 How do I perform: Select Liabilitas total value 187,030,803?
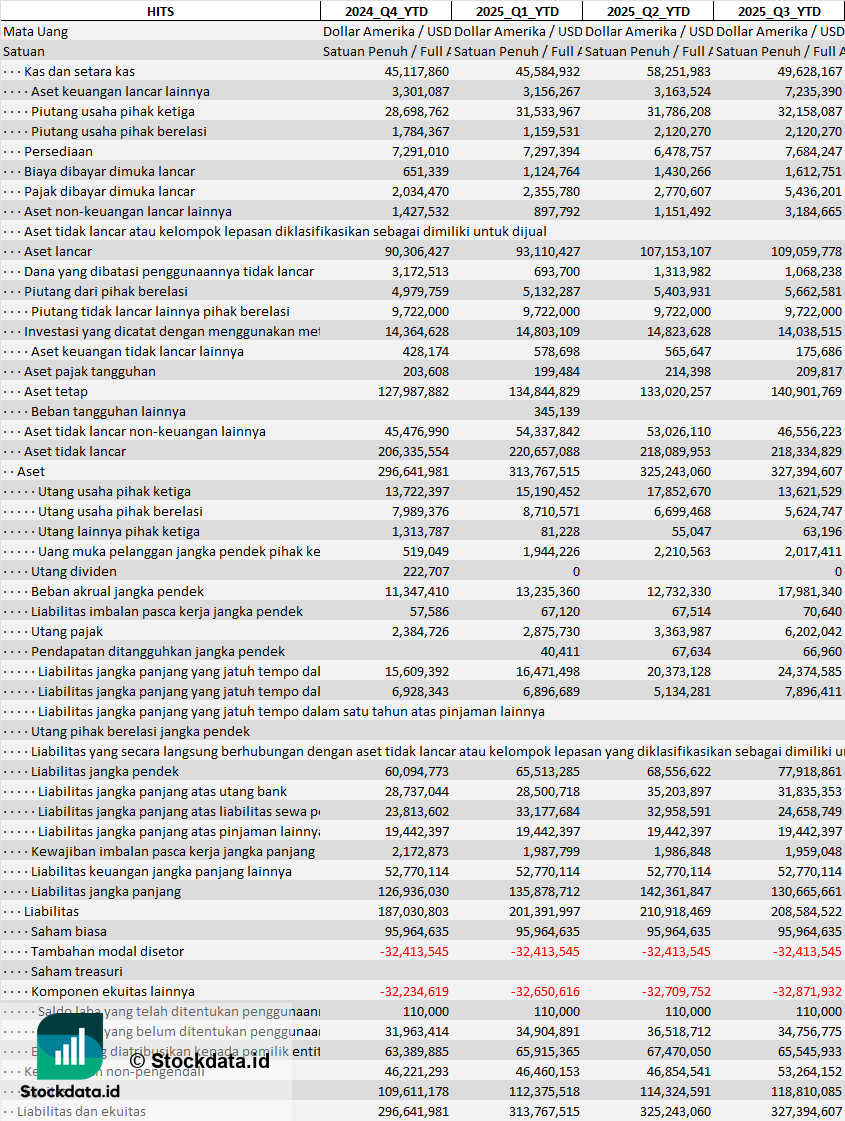pos(413,912)
